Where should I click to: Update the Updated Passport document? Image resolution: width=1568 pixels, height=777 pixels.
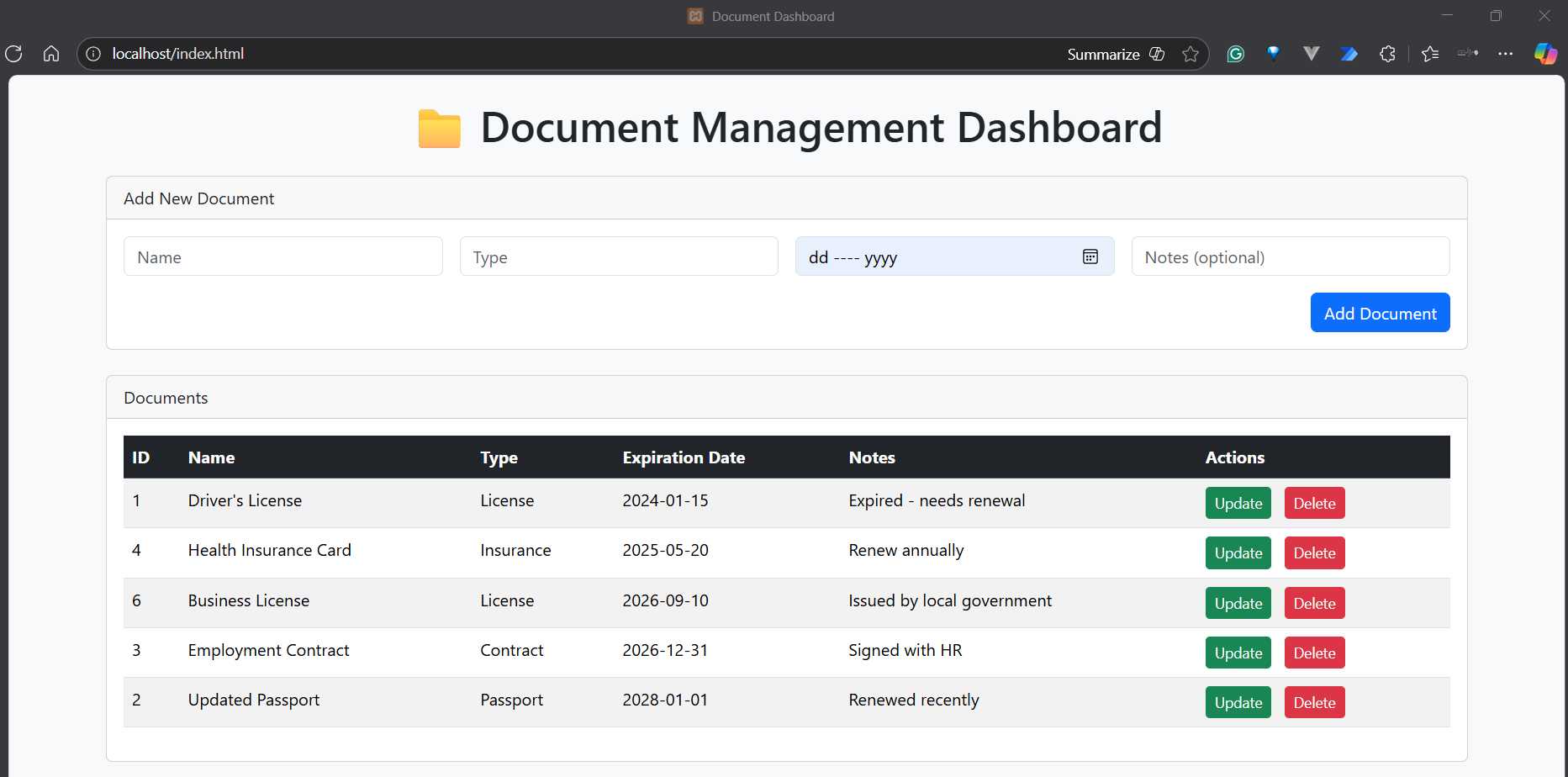[x=1238, y=703]
